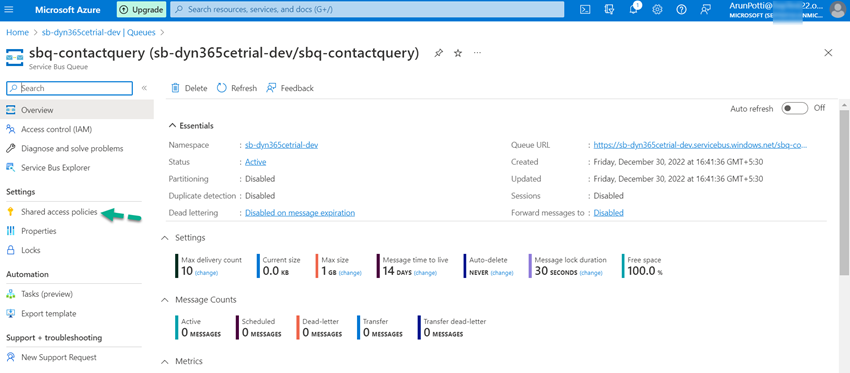Close the queue blade with X
The width and height of the screenshot is (850, 373).
(x=828, y=53)
